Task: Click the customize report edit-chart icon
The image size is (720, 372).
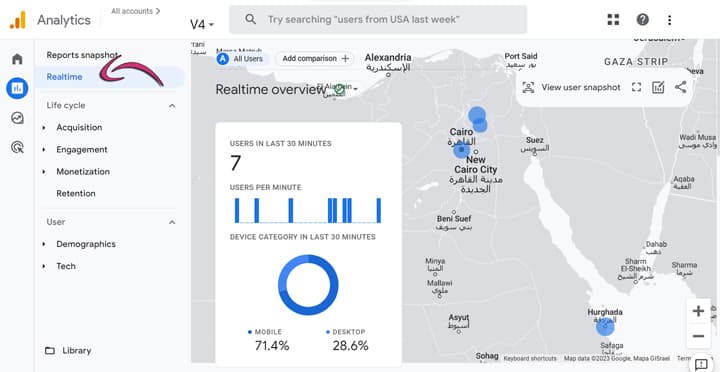Action: (x=658, y=87)
